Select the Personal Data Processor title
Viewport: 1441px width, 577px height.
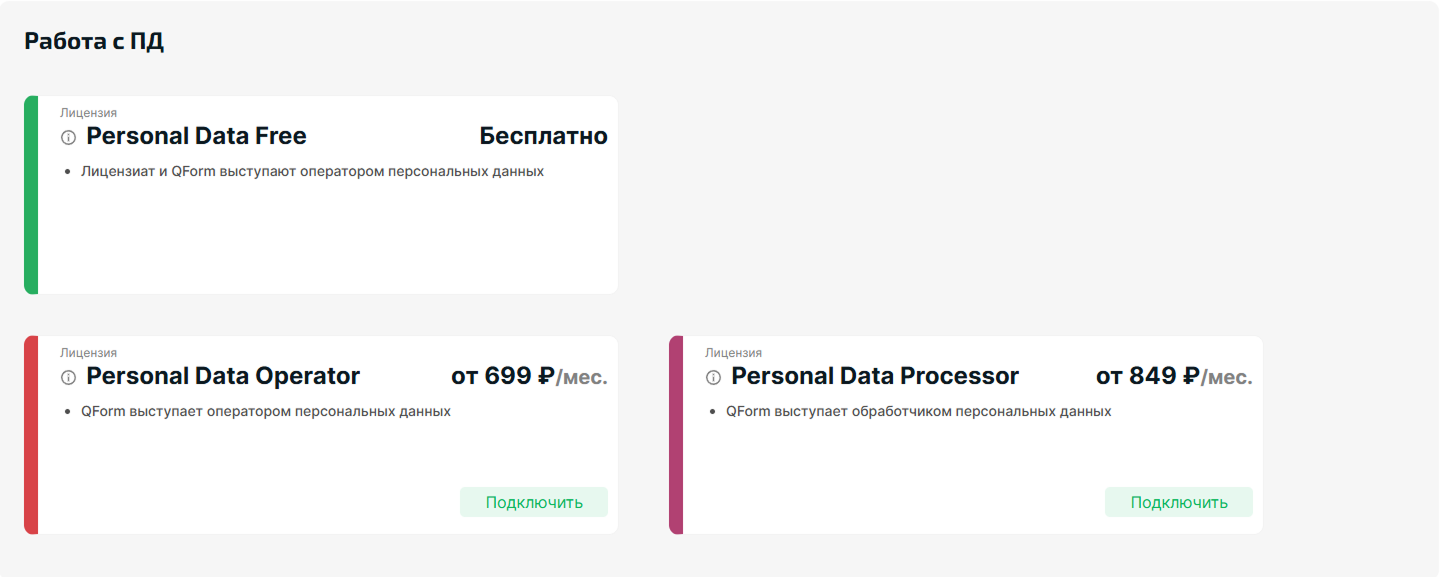(875, 376)
